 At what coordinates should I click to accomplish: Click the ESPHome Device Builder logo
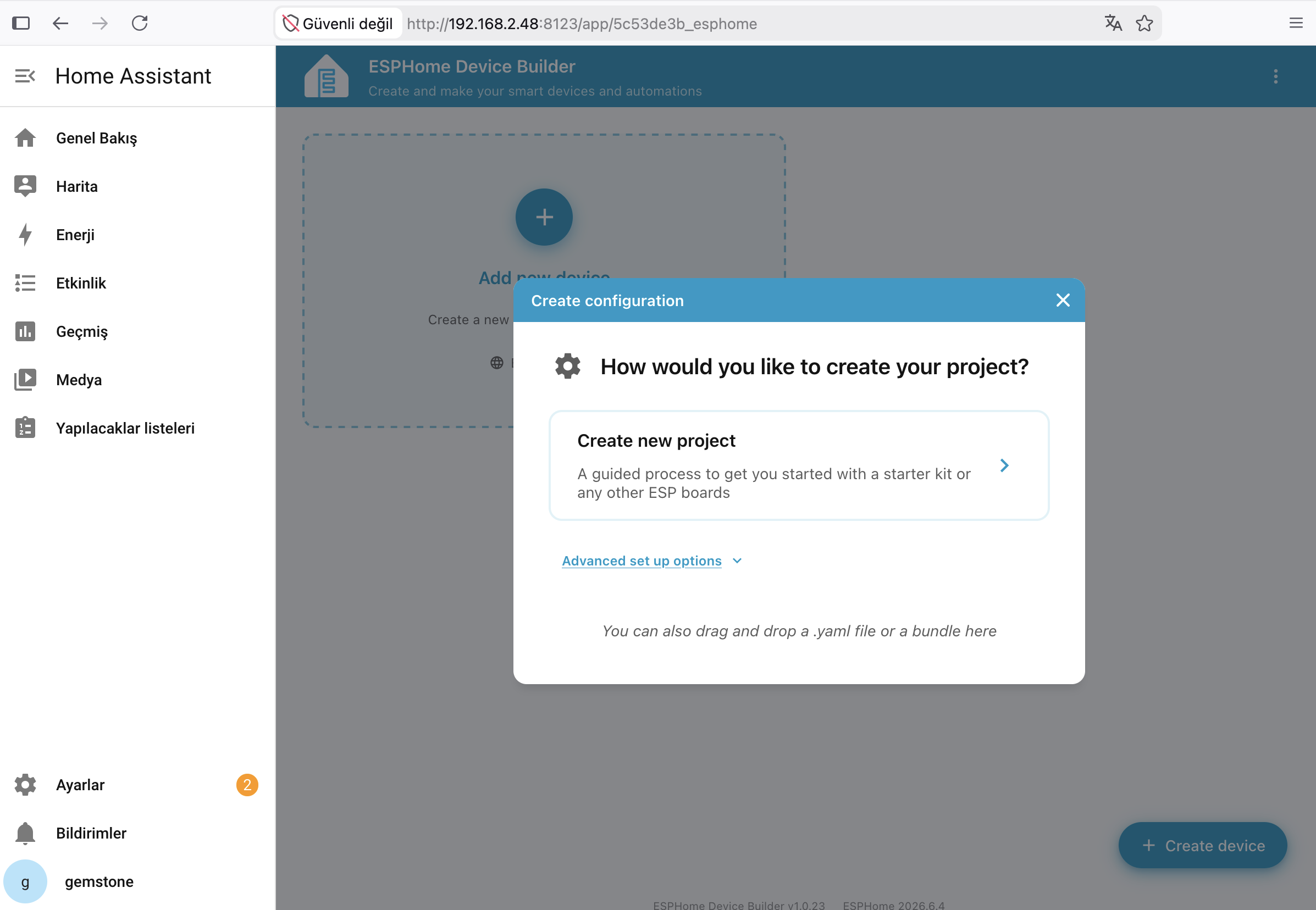327,76
